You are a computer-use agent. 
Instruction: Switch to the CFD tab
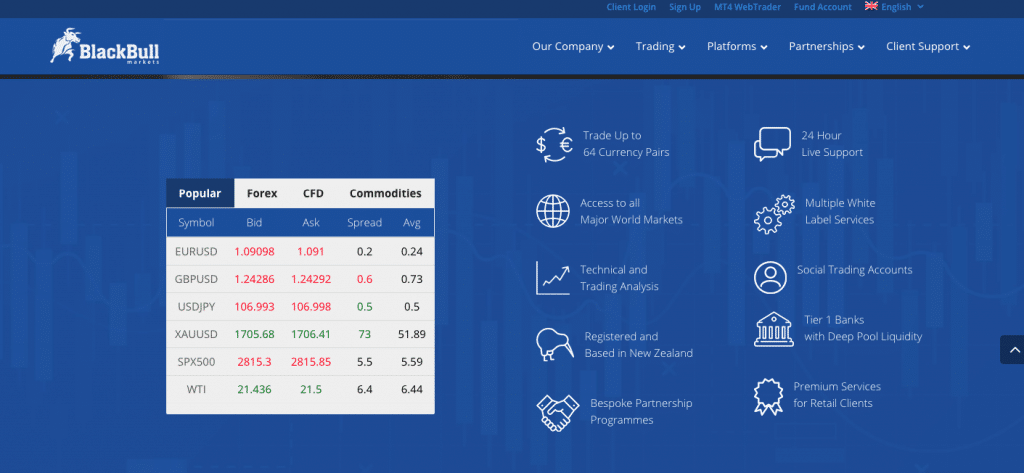[x=313, y=193]
